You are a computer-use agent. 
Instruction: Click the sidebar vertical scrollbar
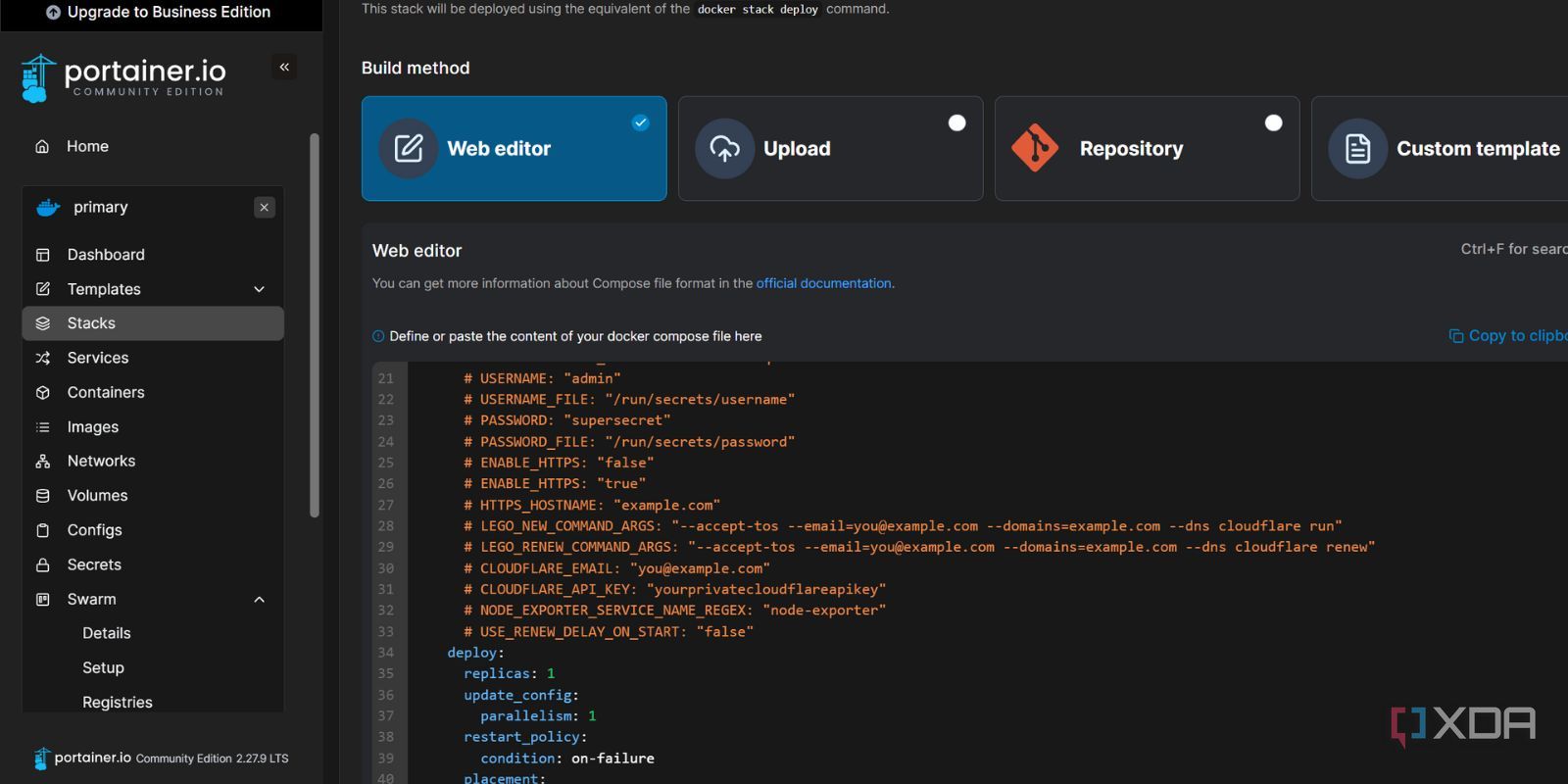pos(315,325)
